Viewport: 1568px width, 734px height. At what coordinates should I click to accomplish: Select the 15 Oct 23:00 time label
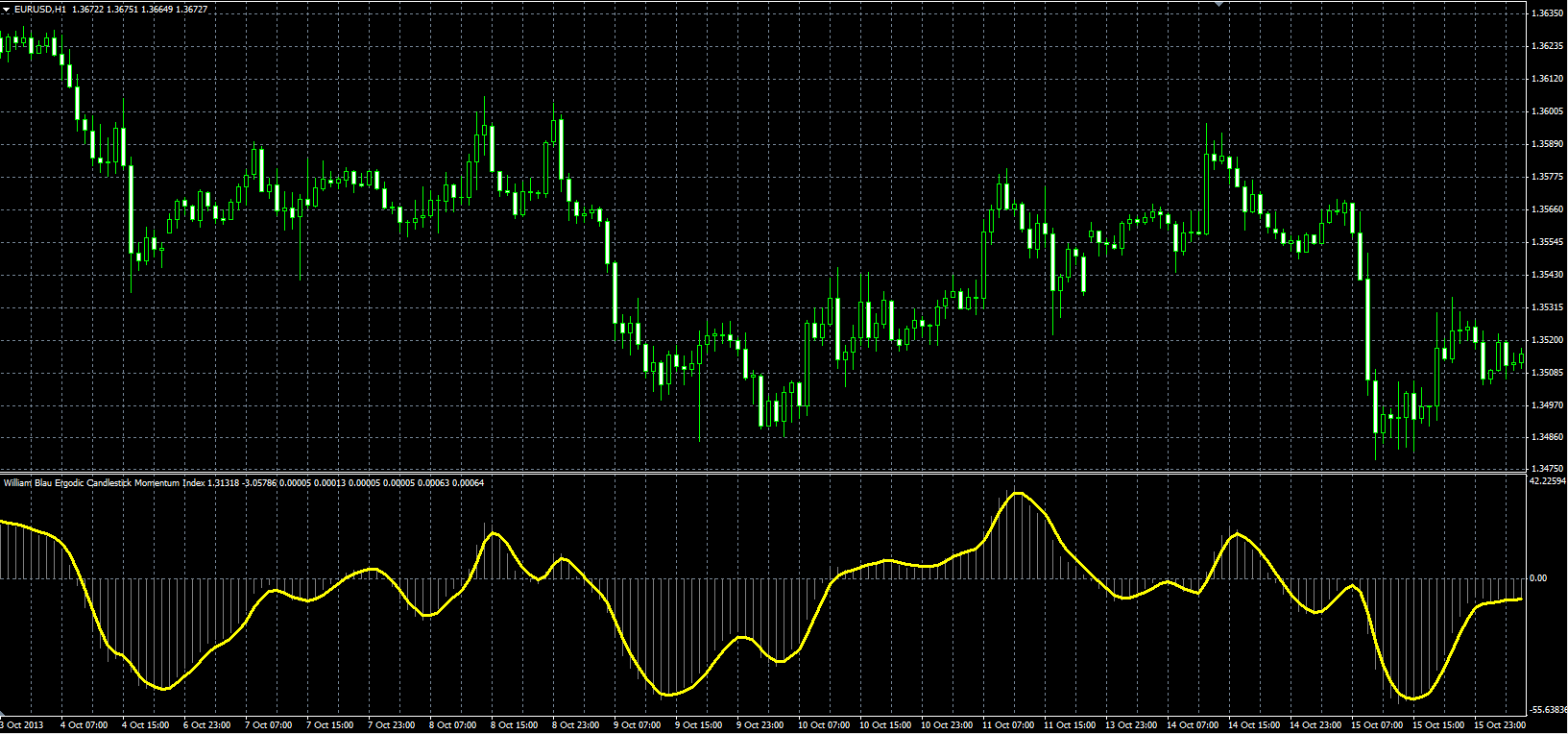click(1501, 725)
